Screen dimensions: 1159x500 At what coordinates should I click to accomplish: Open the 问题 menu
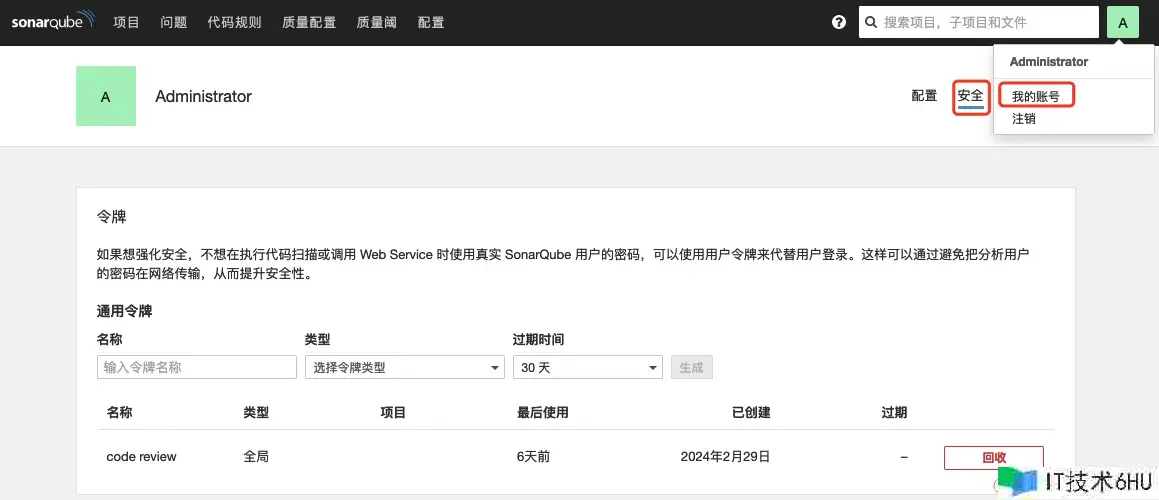(174, 22)
